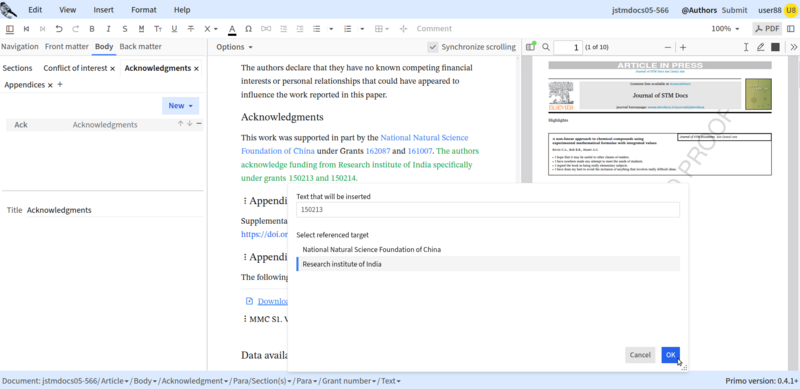Select the Sections sub-tab
Screen dimensions: 800x389
(x=17, y=68)
